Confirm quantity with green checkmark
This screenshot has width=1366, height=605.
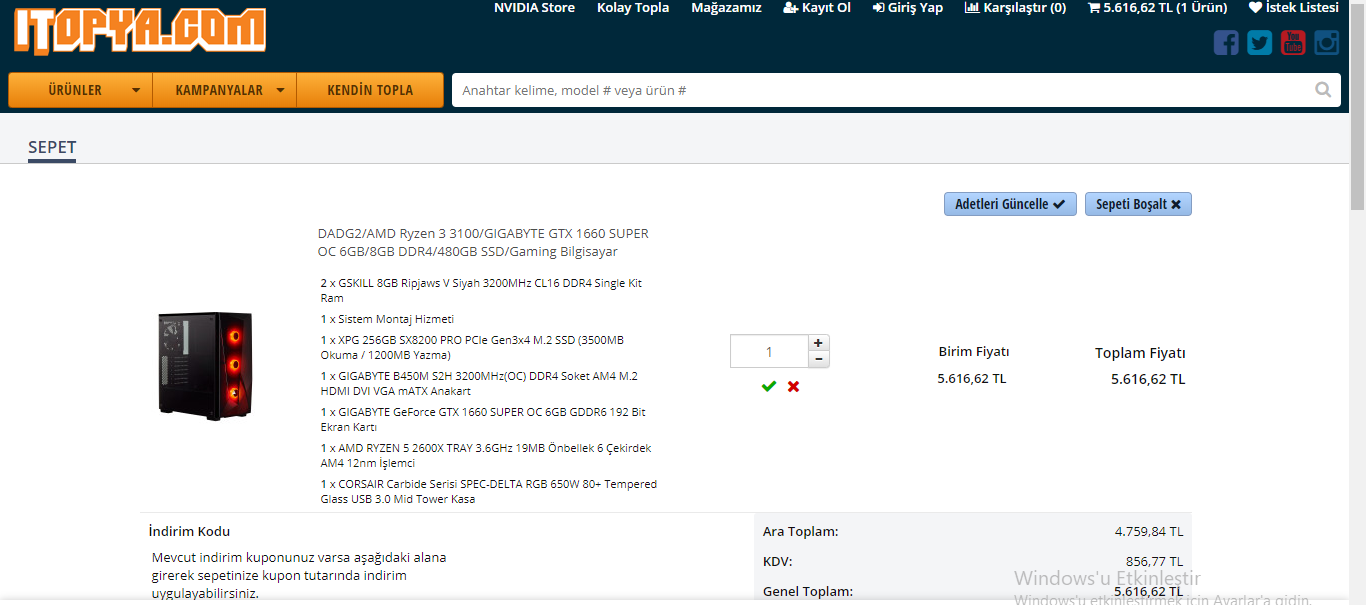coord(768,386)
